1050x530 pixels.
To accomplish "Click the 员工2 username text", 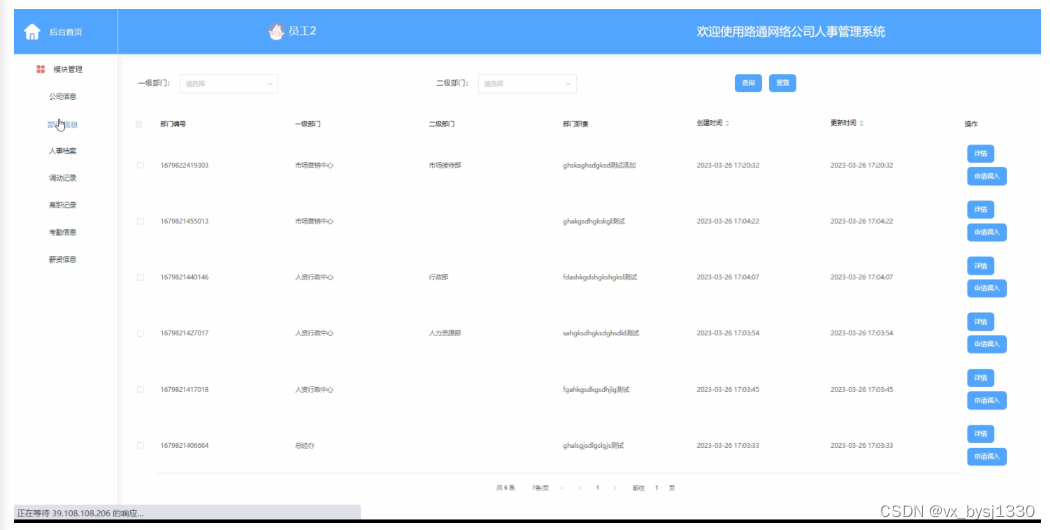I will [x=302, y=31].
